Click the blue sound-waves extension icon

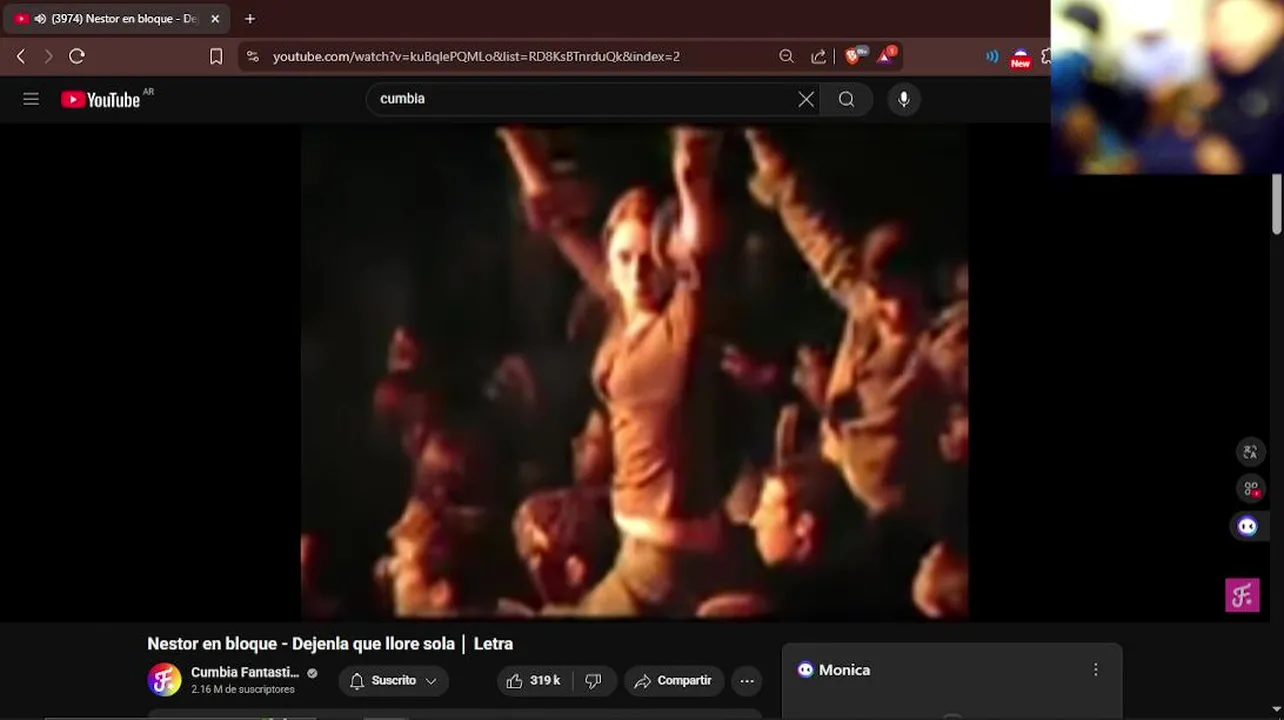click(x=992, y=56)
